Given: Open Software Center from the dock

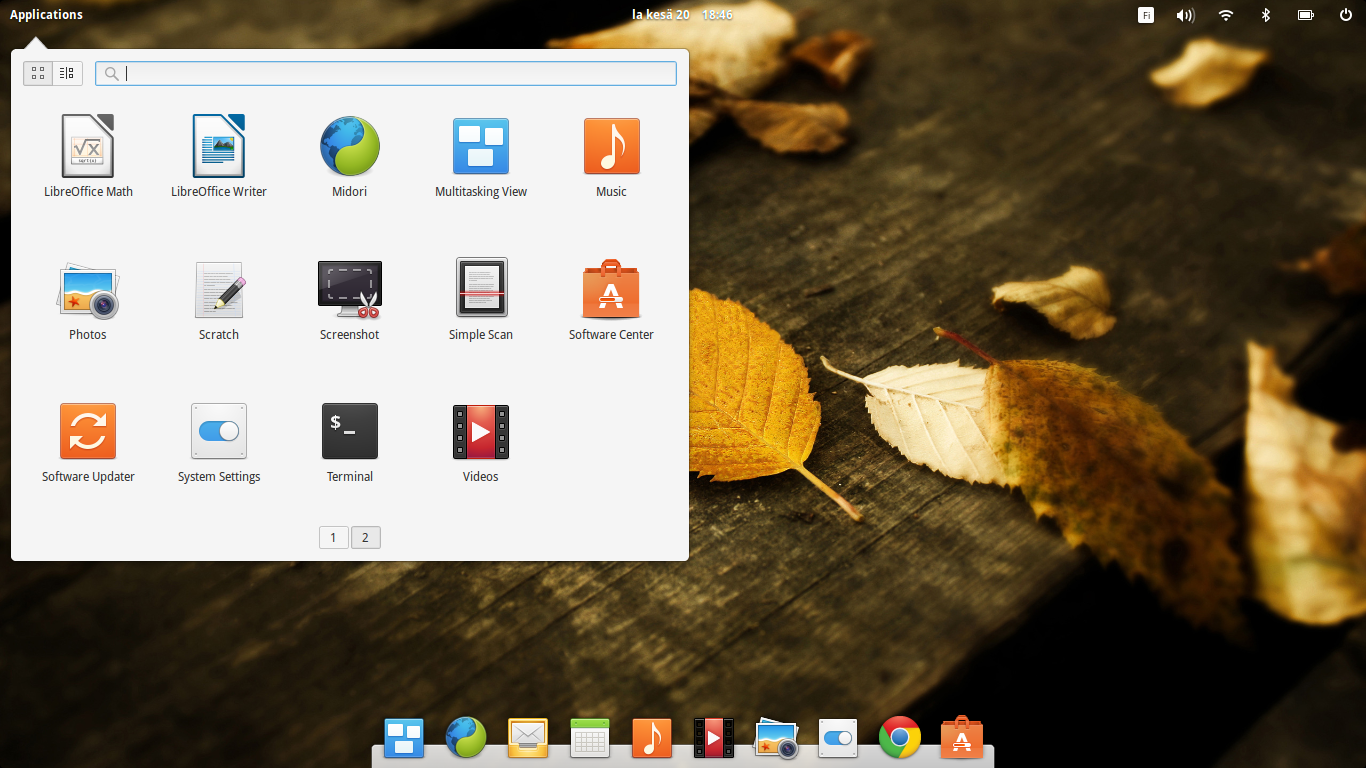Looking at the screenshot, I should pos(962,737).
